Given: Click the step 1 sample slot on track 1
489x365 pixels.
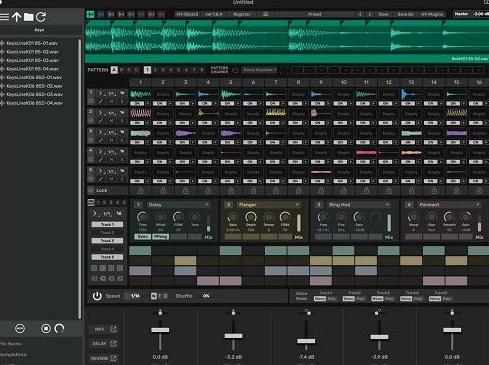Looking at the screenshot, I should (140, 94).
